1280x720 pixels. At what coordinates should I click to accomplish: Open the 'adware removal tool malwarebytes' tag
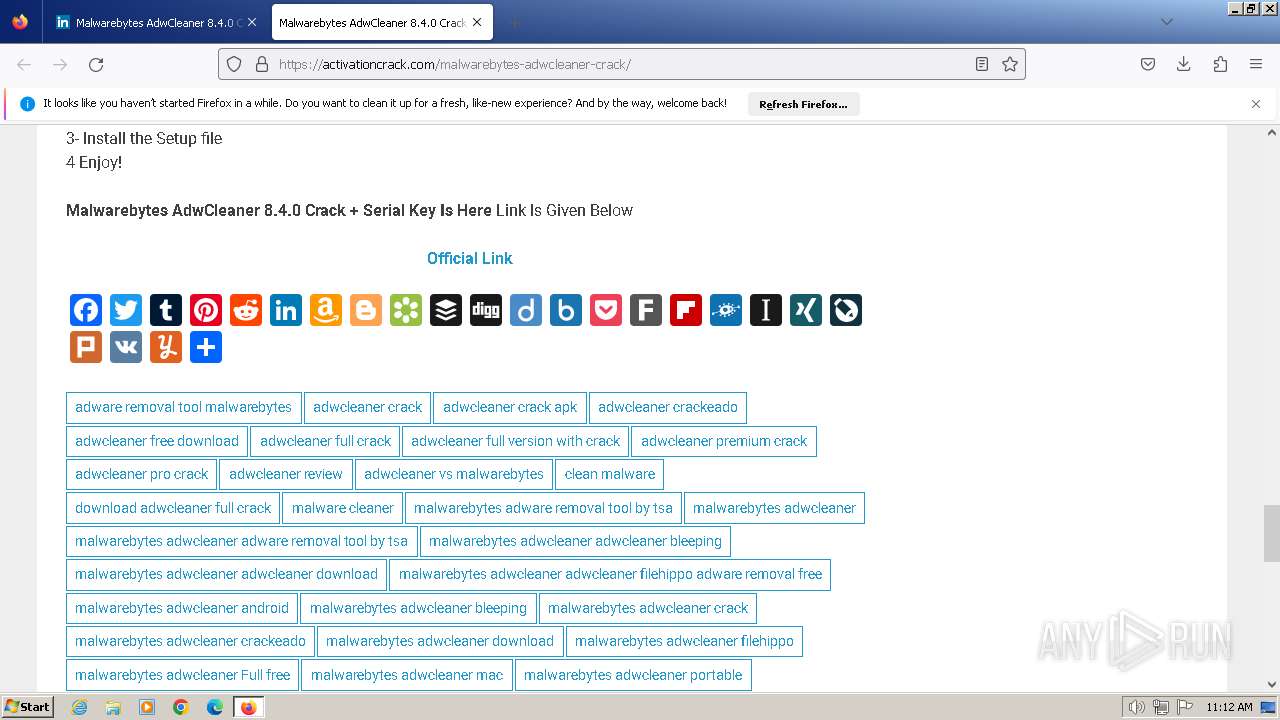click(x=183, y=407)
